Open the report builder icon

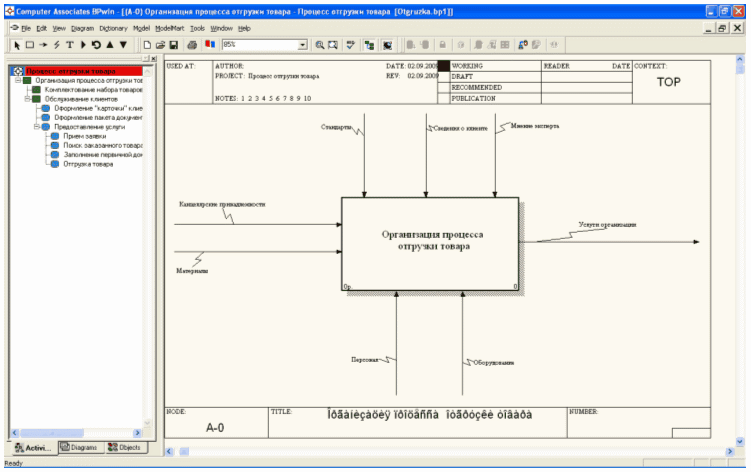point(210,45)
